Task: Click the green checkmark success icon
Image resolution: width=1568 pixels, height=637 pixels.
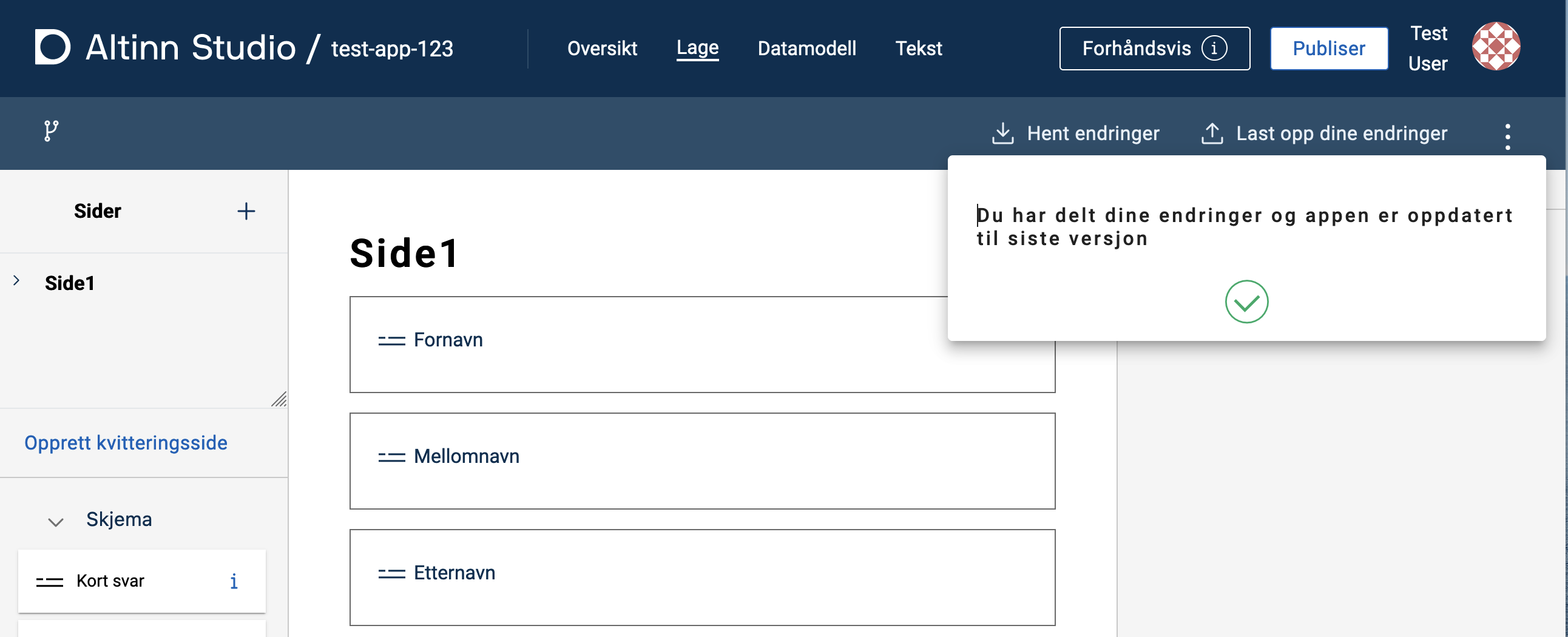Action: pos(1246,302)
